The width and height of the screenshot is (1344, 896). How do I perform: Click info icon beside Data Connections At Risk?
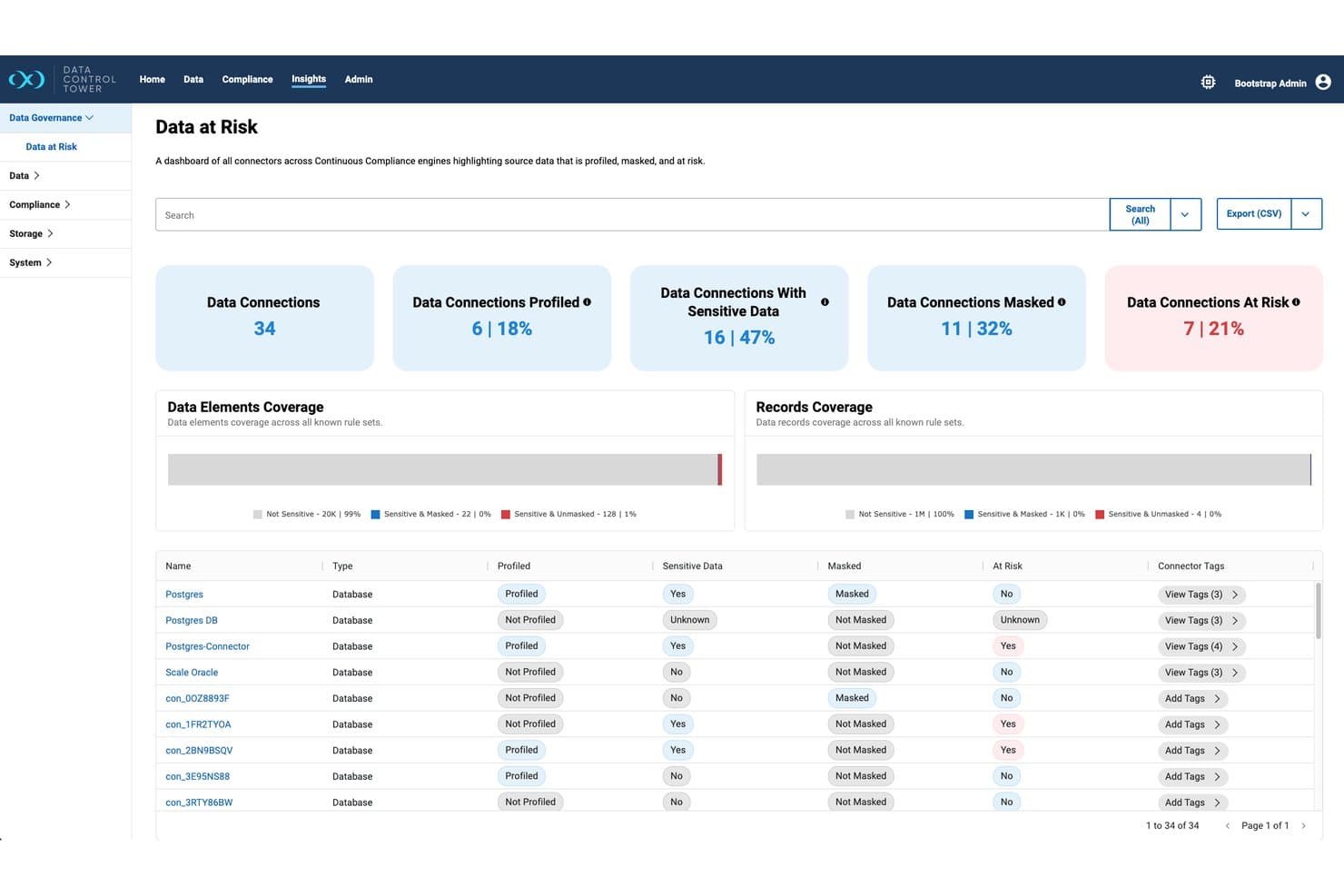pyautogui.click(x=1296, y=302)
